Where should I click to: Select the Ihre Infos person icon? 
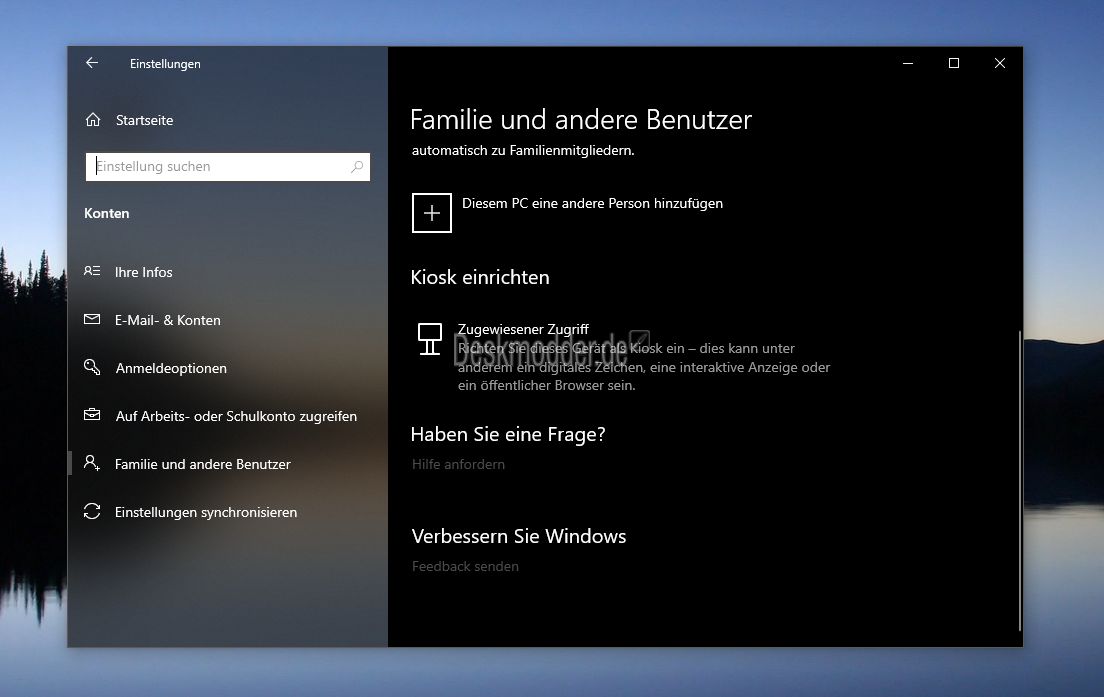[92, 271]
